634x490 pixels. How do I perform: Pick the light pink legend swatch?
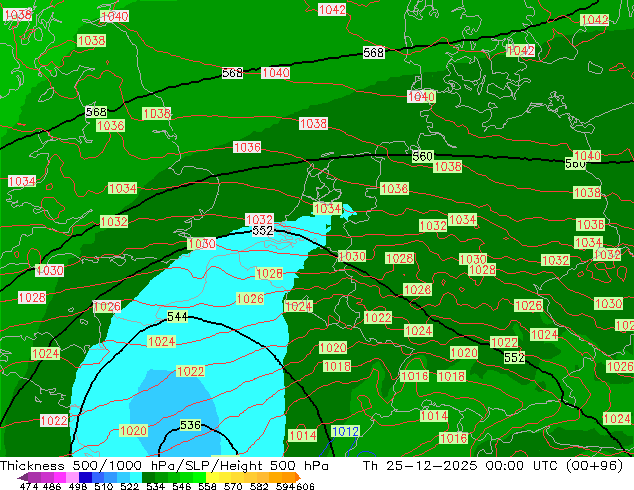pos(72,477)
